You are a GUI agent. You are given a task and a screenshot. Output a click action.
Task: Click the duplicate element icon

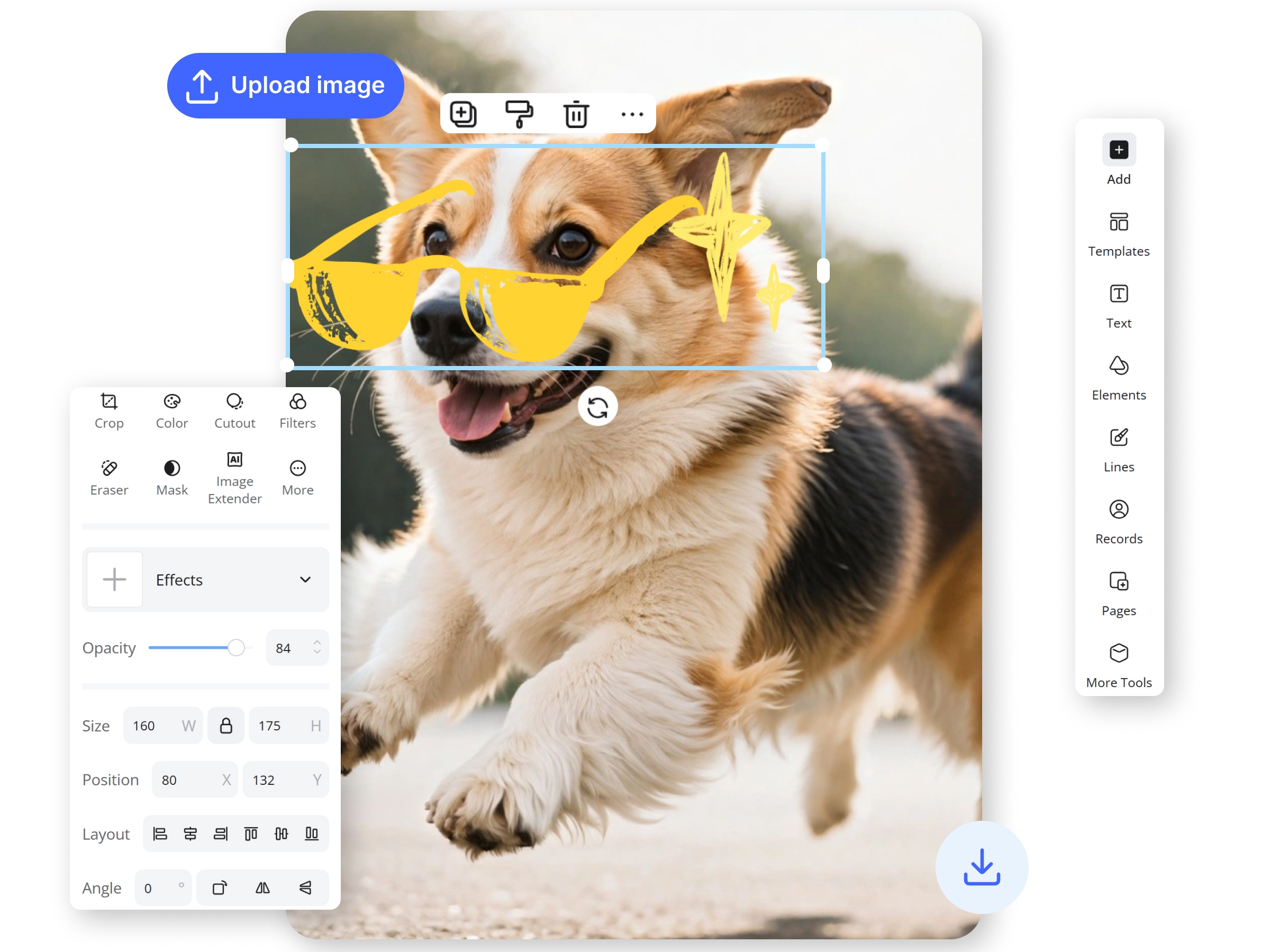[463, 114]
